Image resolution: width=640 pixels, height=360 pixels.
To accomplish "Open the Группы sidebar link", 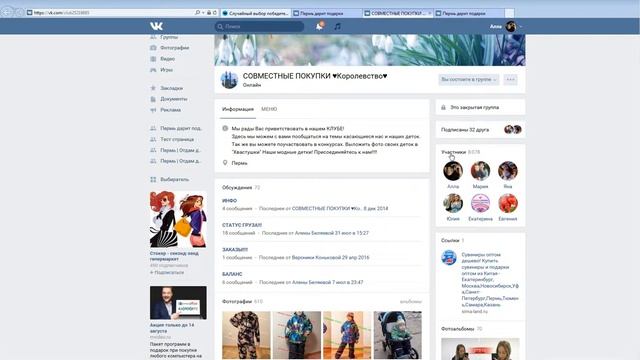I will 169,37.
